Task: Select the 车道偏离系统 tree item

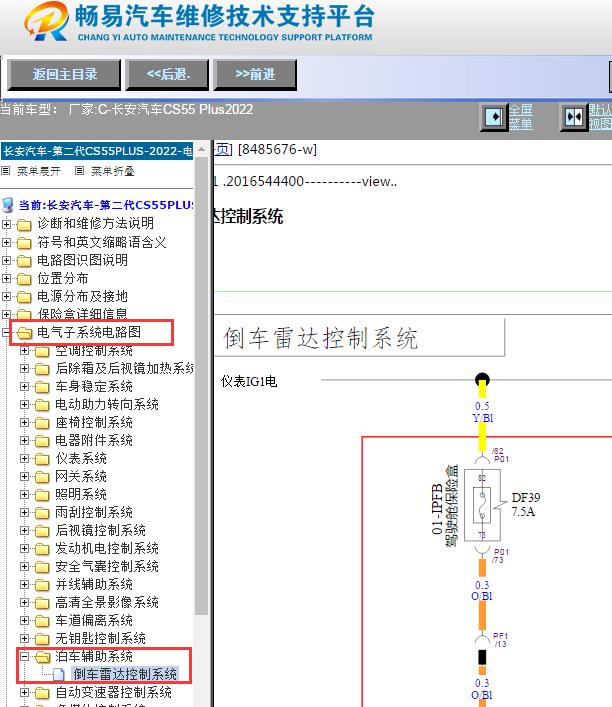Action: click(94, 620)
